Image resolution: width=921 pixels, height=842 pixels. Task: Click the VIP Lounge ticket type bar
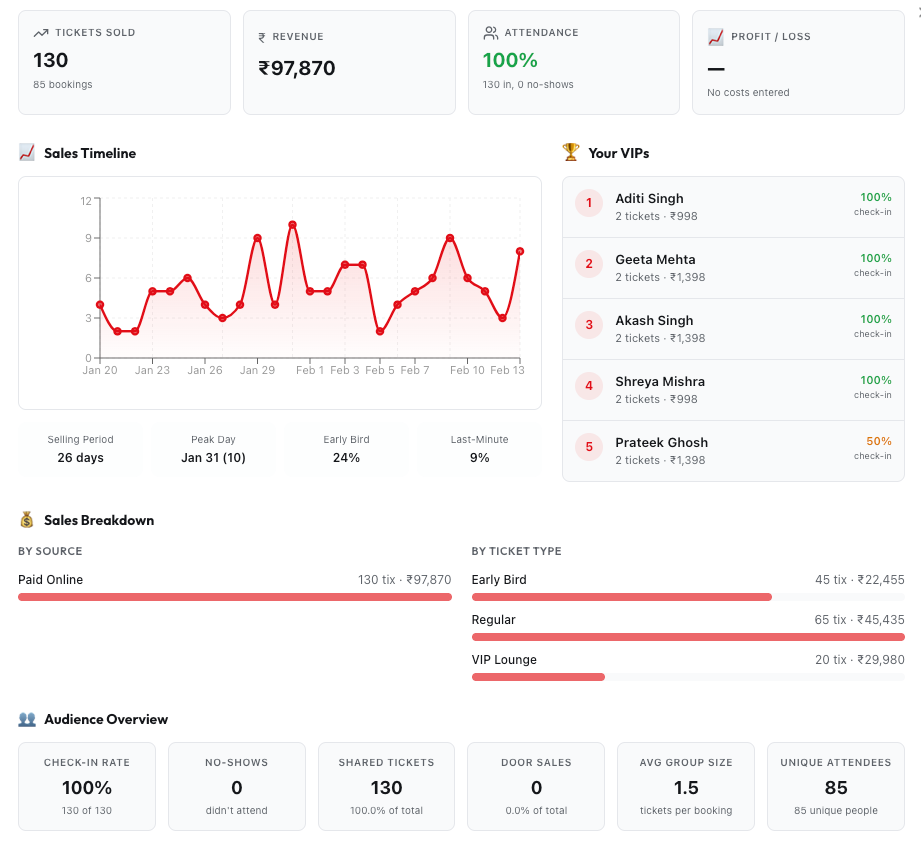point(538,677)
